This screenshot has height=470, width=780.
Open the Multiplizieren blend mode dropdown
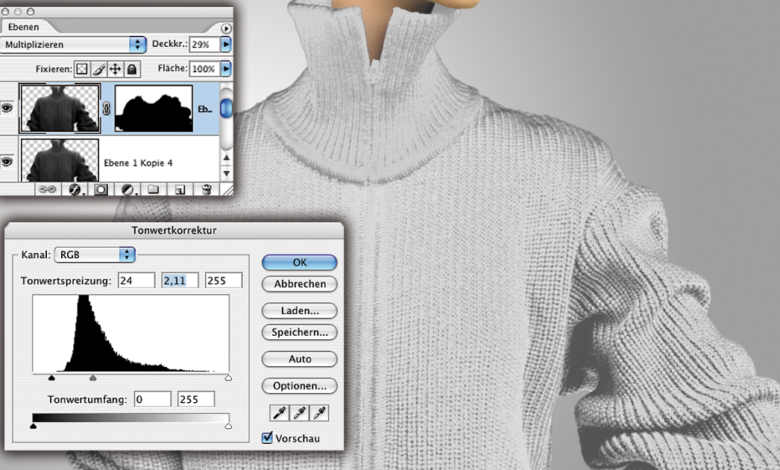tap(138, 45)
